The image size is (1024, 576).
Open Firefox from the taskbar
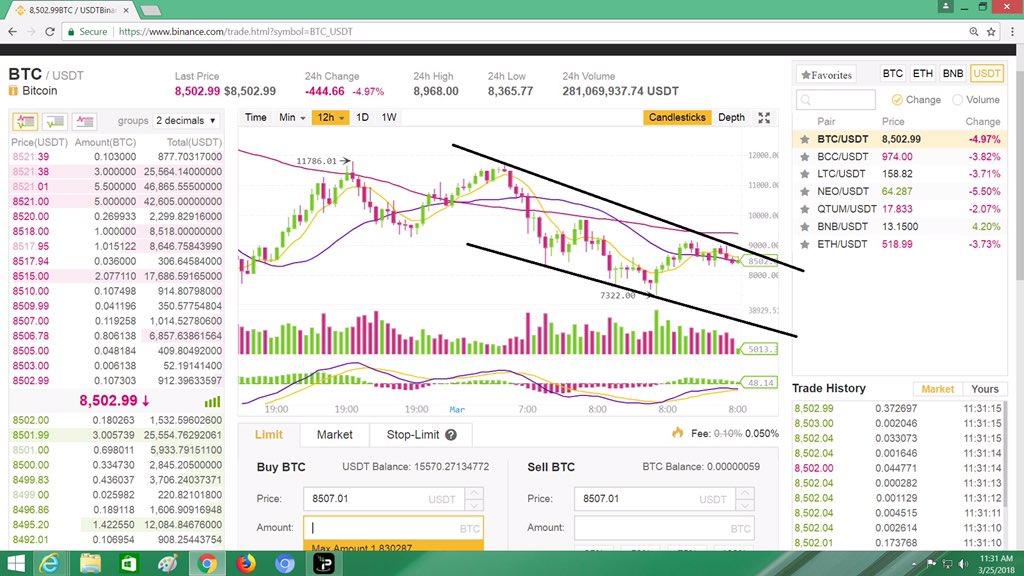[x=246, y=564]
